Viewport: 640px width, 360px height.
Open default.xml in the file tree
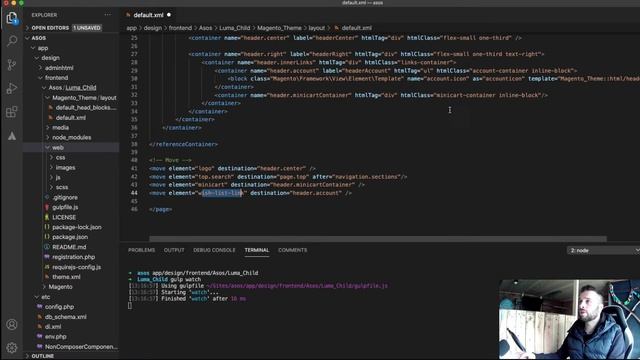71,118
